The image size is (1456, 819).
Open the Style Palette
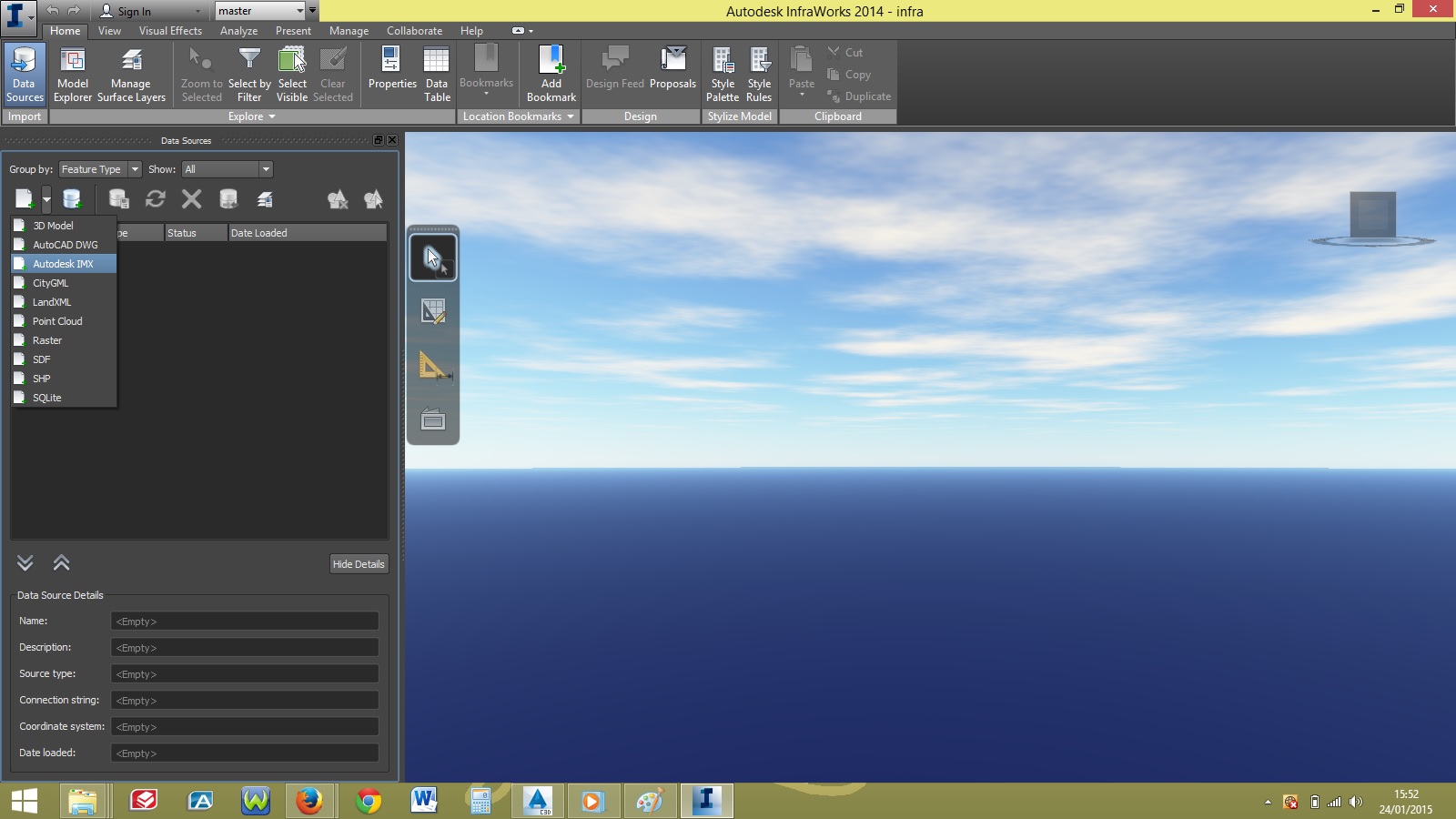723,74
